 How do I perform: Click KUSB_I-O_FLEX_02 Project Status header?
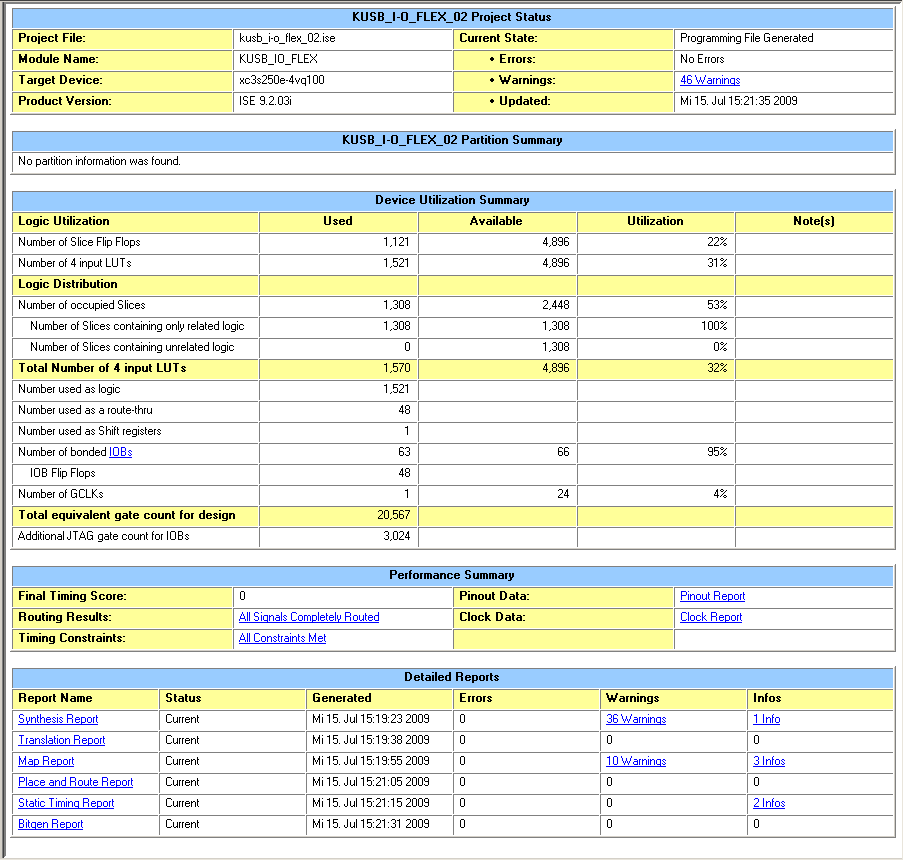452,17
